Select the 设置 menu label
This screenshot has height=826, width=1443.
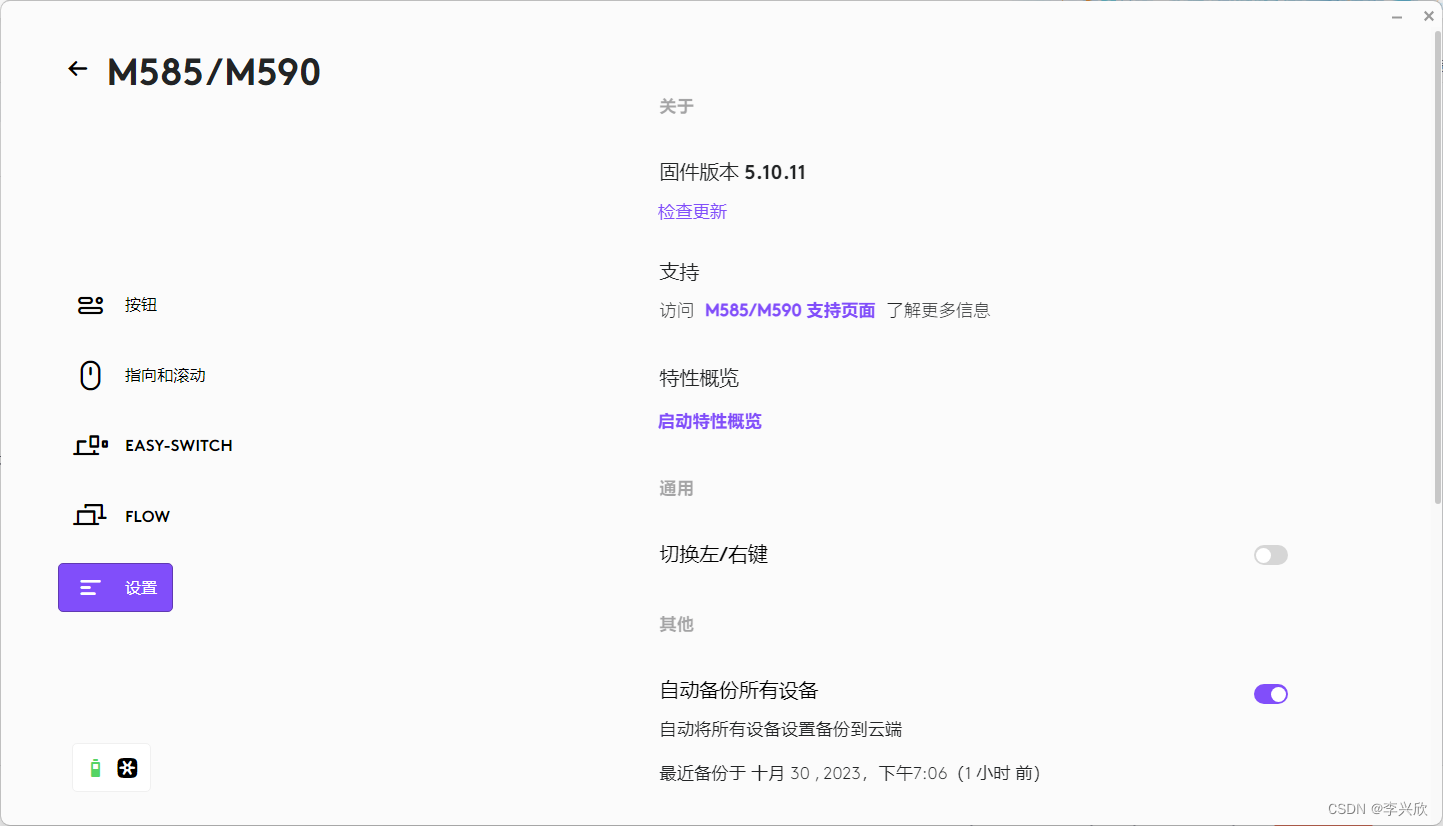(x=141, y=588)
